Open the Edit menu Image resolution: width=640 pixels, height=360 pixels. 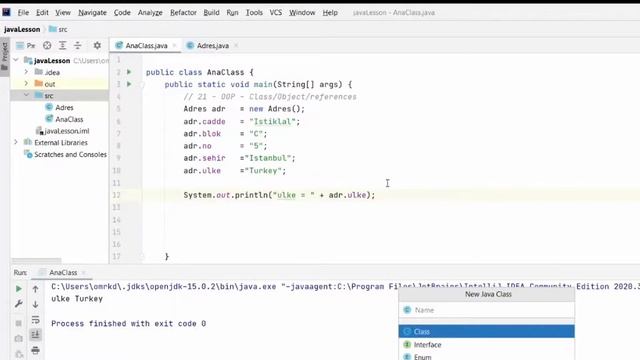tap(42, 13)
